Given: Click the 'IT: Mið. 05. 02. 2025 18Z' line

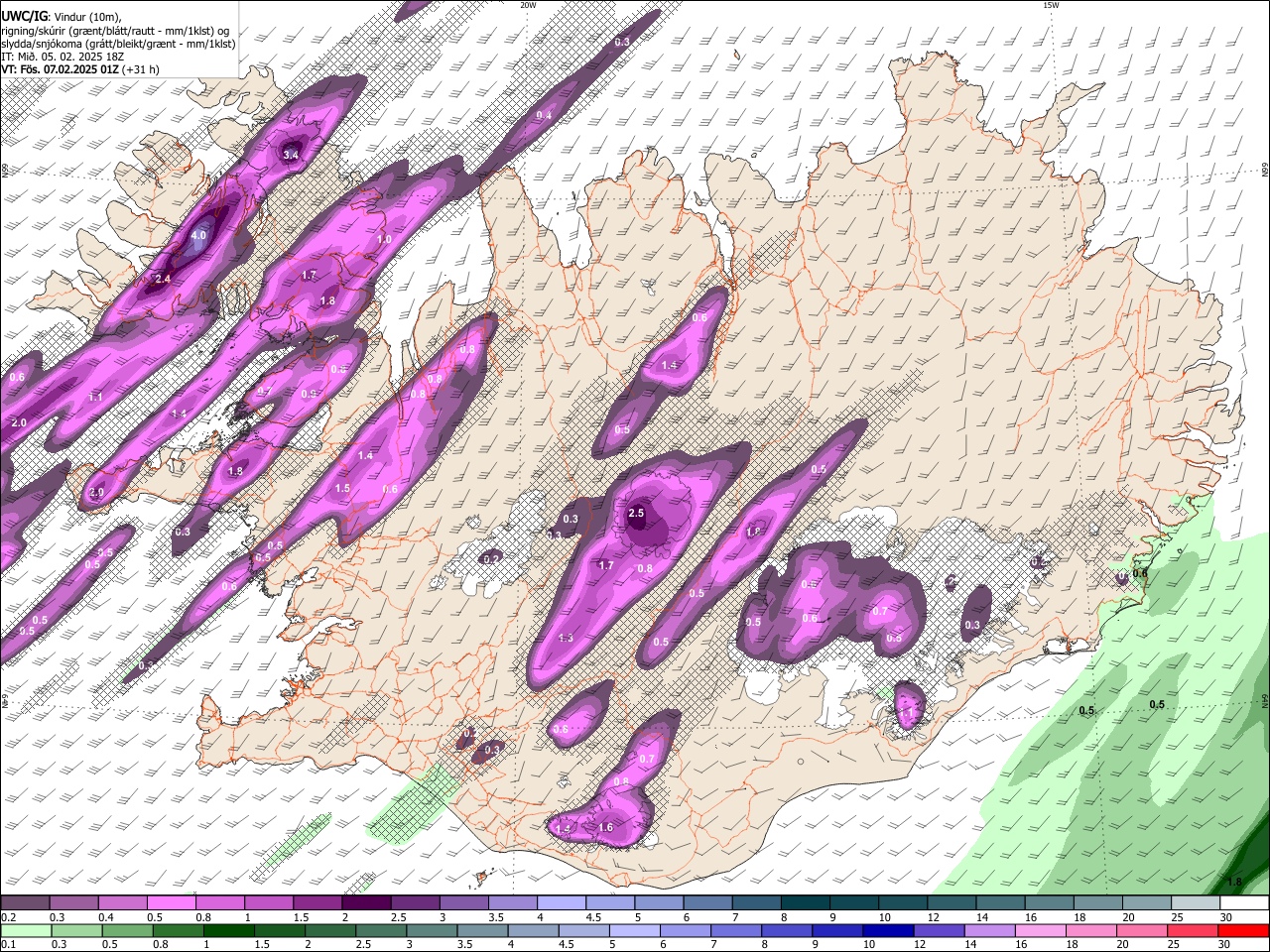Looking at the screenshot, I should [x=63, y=57].
